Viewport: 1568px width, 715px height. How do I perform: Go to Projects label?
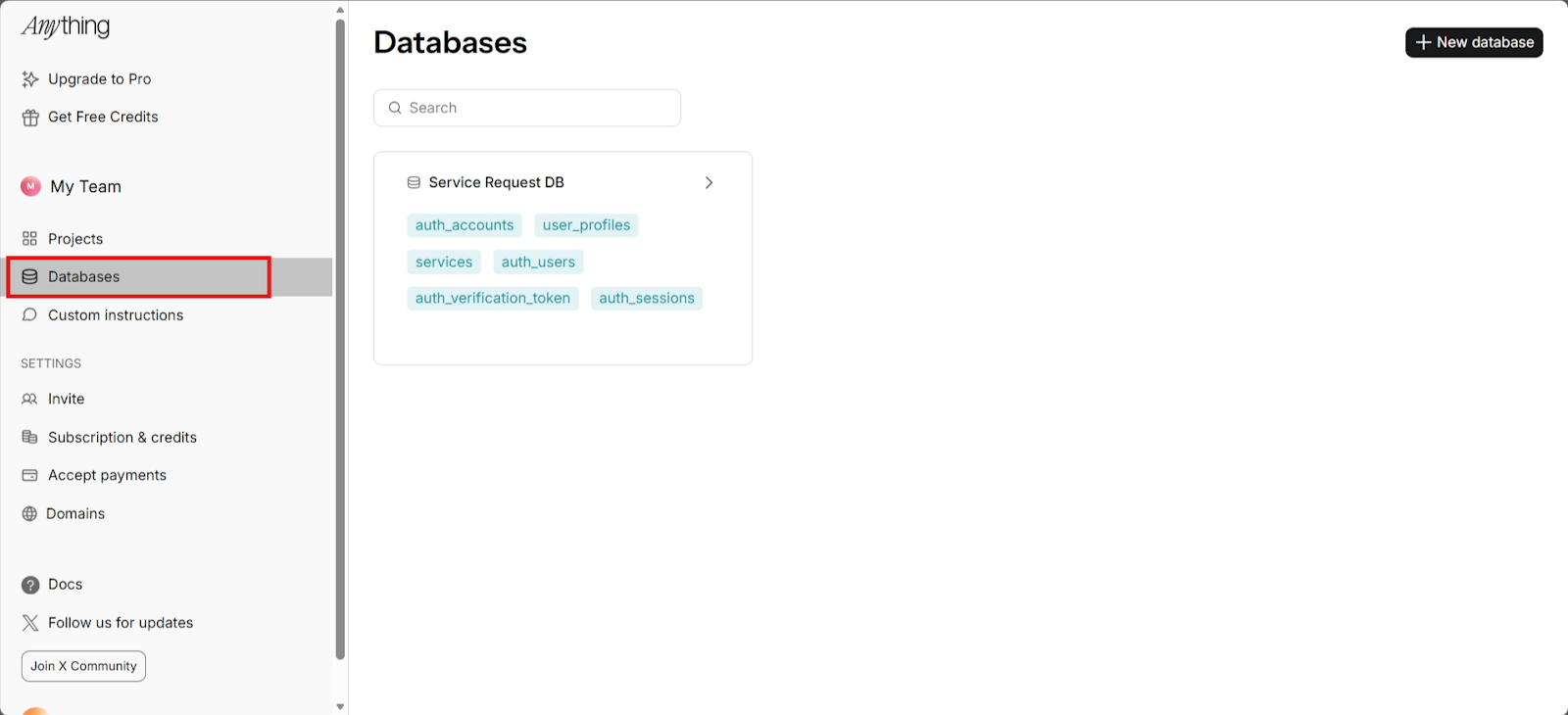75,239
